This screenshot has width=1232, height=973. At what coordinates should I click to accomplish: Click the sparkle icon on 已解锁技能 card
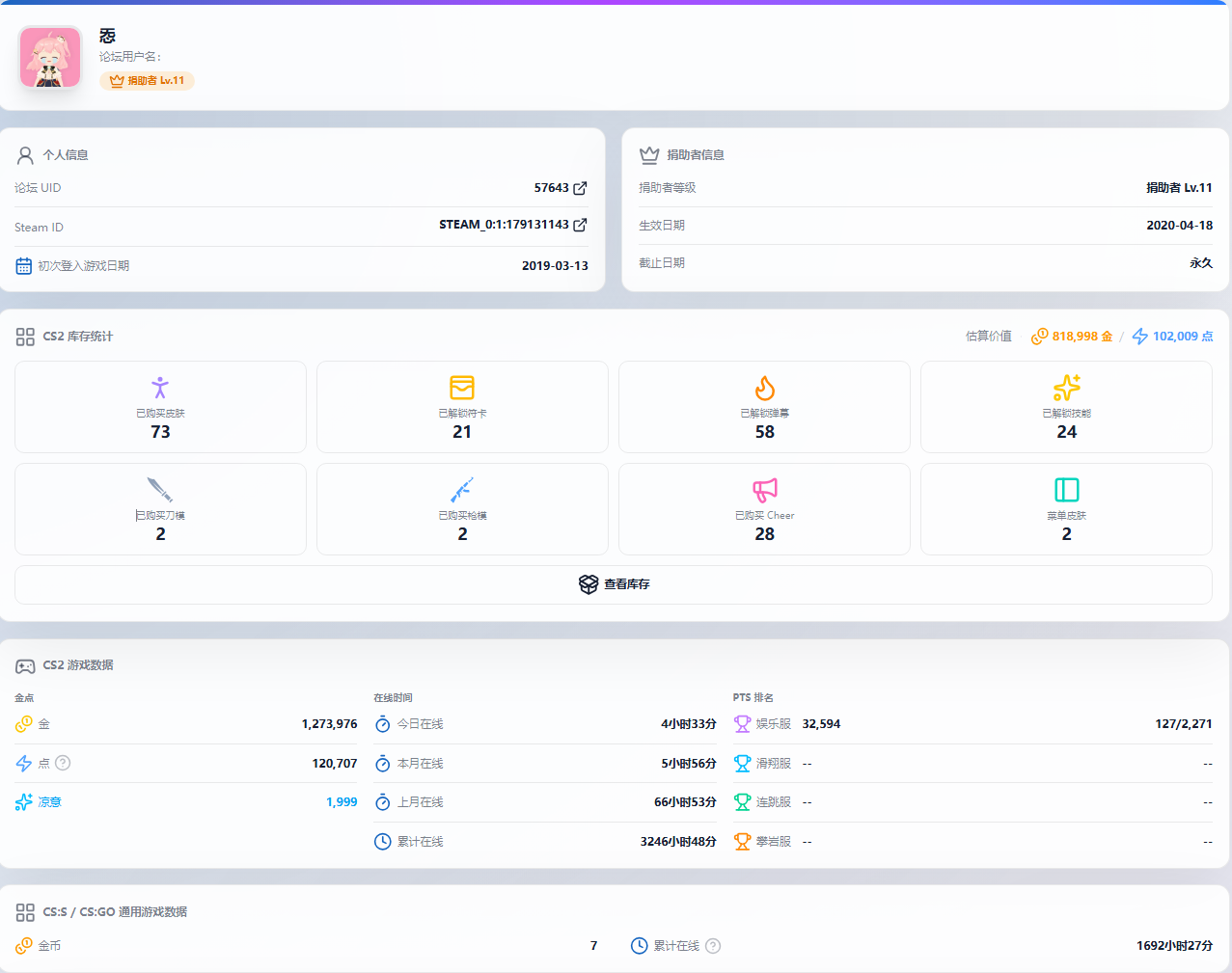[1067, 388]
